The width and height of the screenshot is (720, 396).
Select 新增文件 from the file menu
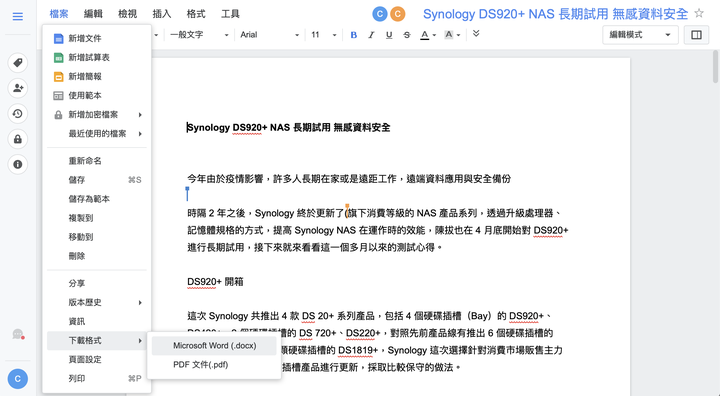[97, 38]
